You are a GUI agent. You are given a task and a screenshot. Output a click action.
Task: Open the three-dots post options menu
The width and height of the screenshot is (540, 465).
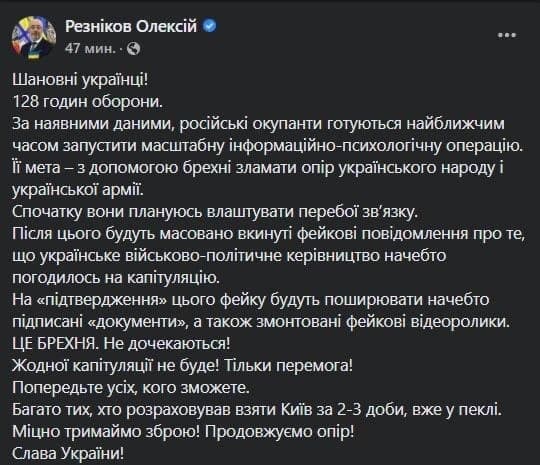[507, 35]
